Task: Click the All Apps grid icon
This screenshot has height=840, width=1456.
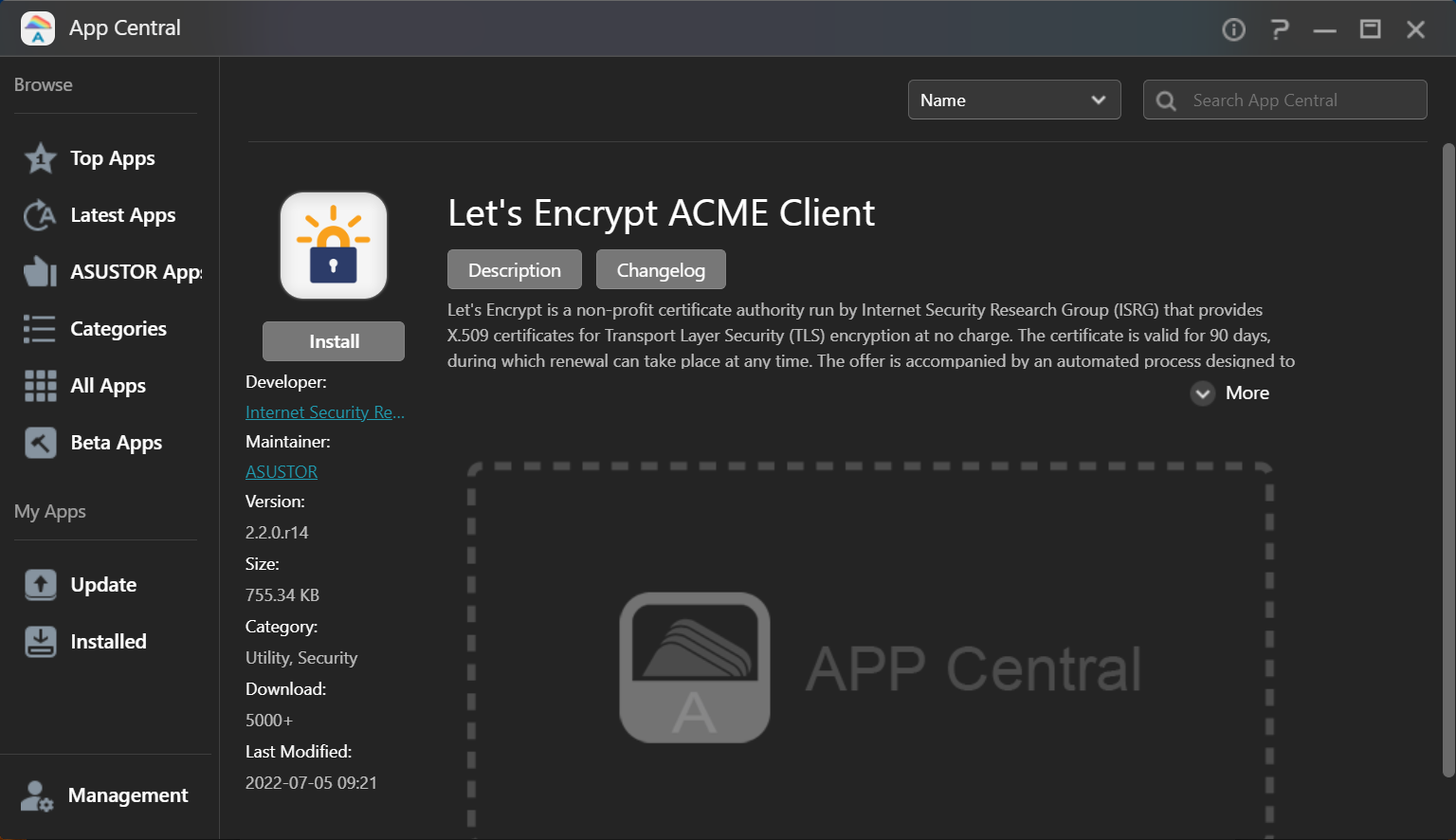Action: click(40, 386)
